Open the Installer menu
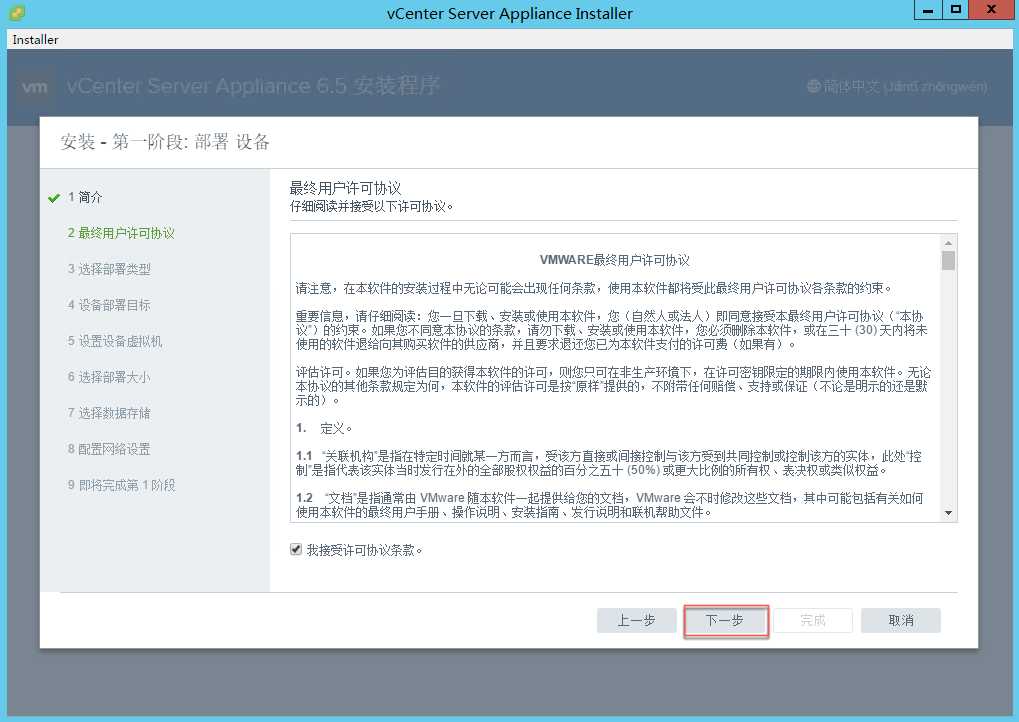Screen dimensions: 1019x722 [35, 40]
